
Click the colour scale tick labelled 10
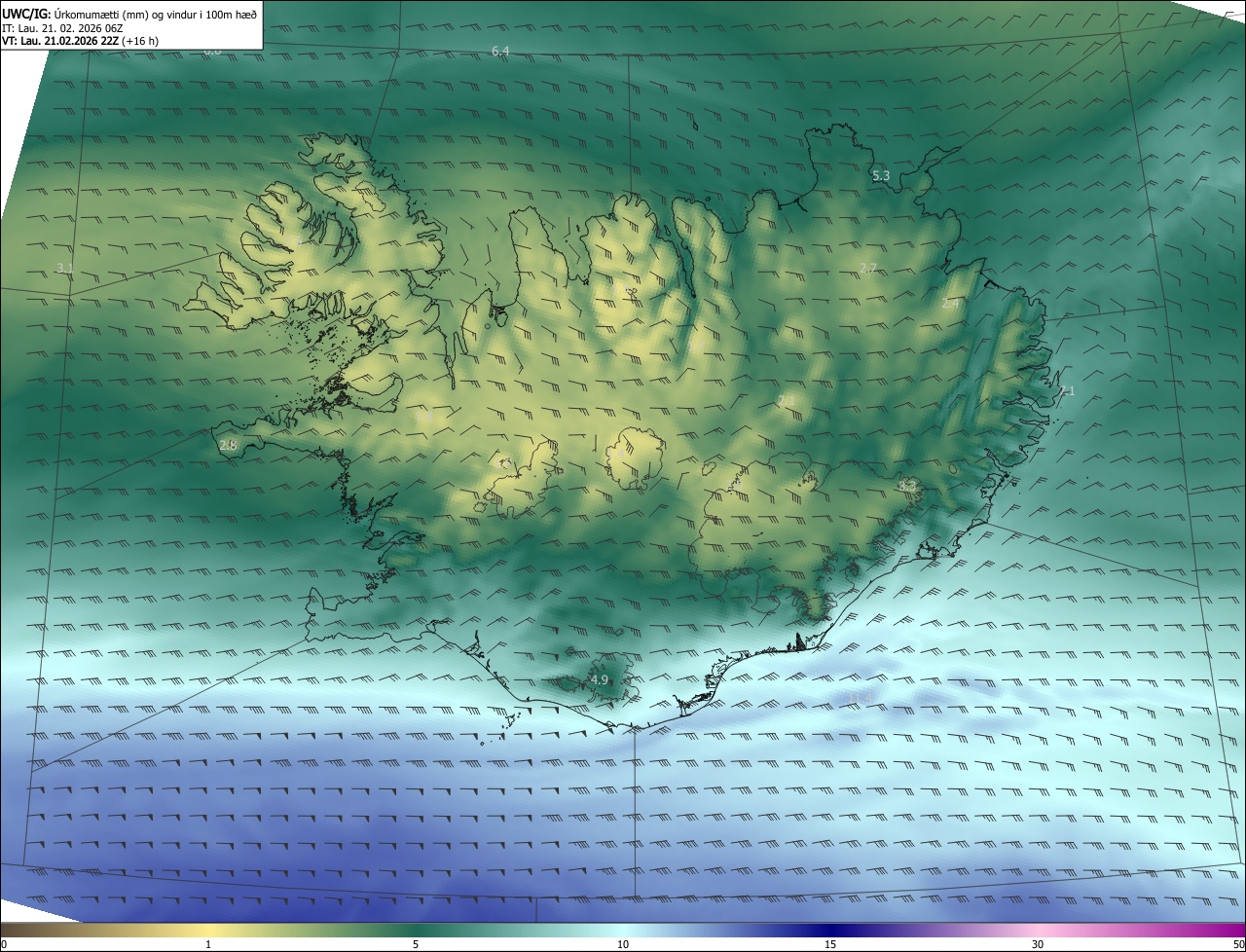[x=623, y=944]
